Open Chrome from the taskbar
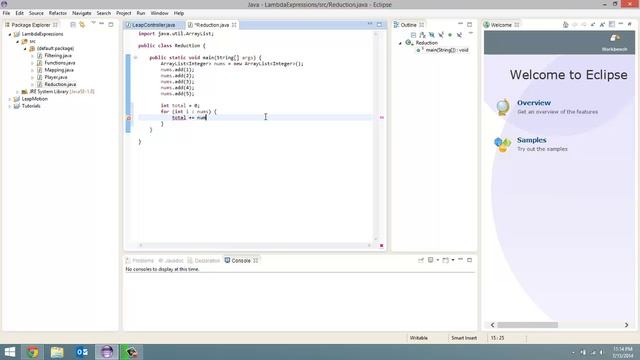Image resolution: width=640 pixels, height=360 pixels. pyautogui.click(x=33, y=352)
